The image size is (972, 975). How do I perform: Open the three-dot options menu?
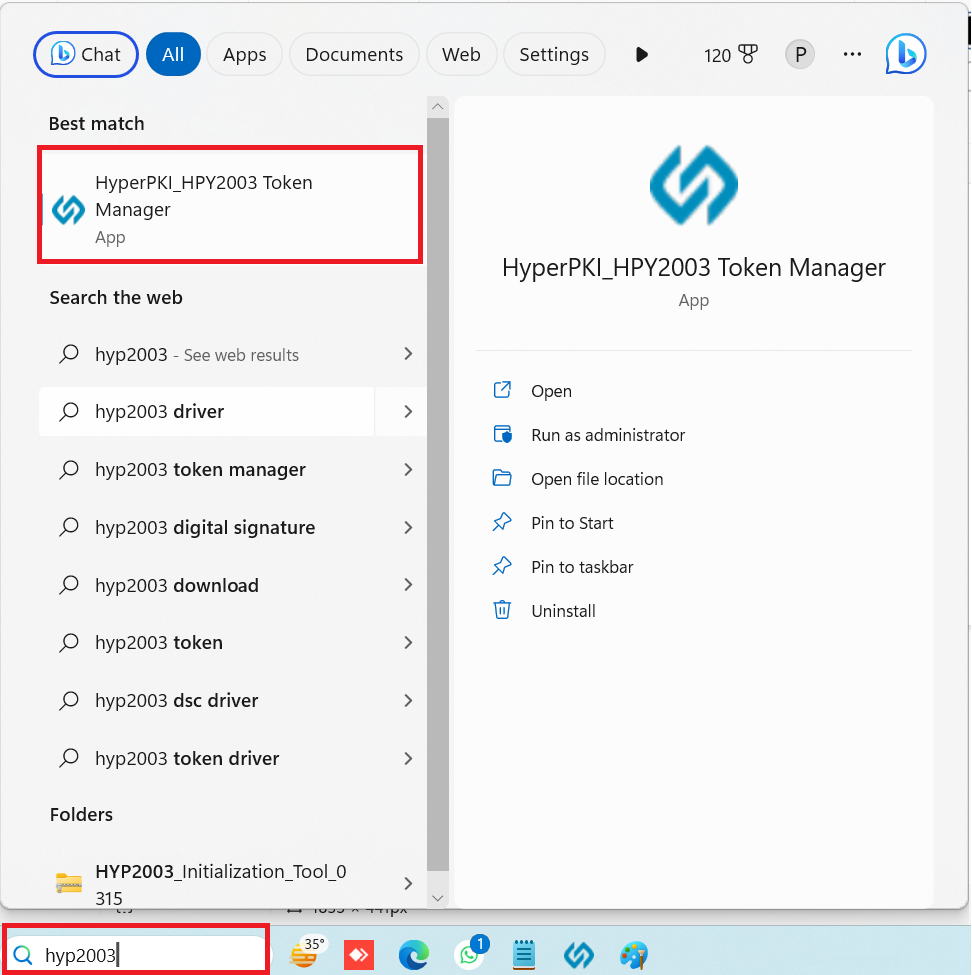click(x=852, y=55)
